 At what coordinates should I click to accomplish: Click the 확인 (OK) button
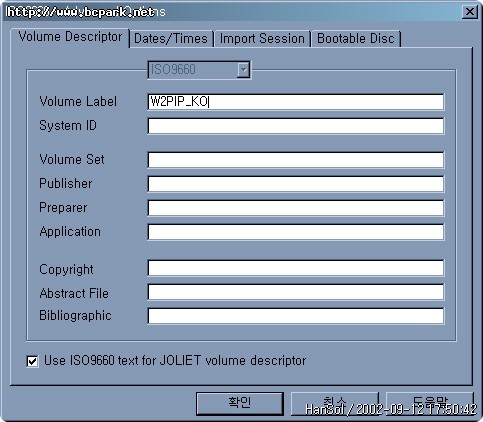(240, 403)
